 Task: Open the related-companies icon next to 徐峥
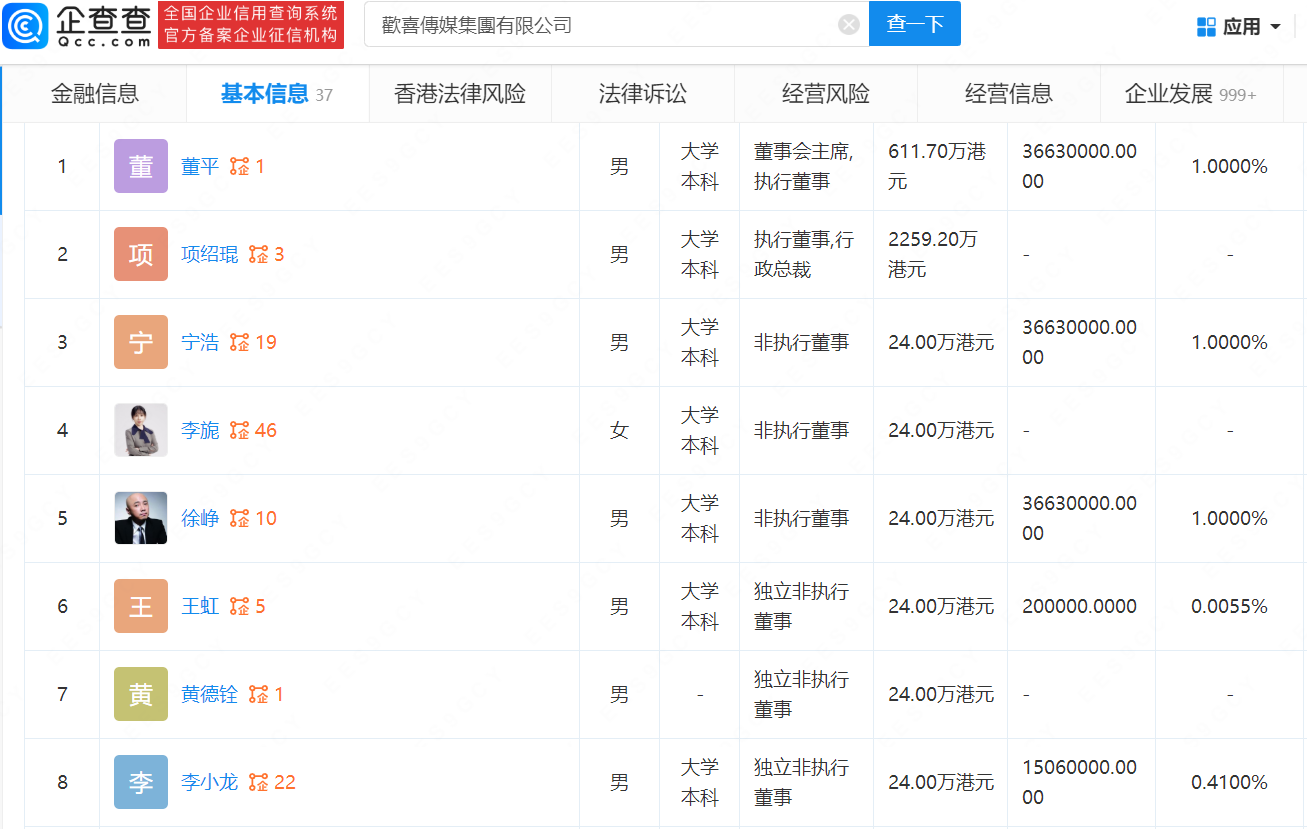coord(239,519)
